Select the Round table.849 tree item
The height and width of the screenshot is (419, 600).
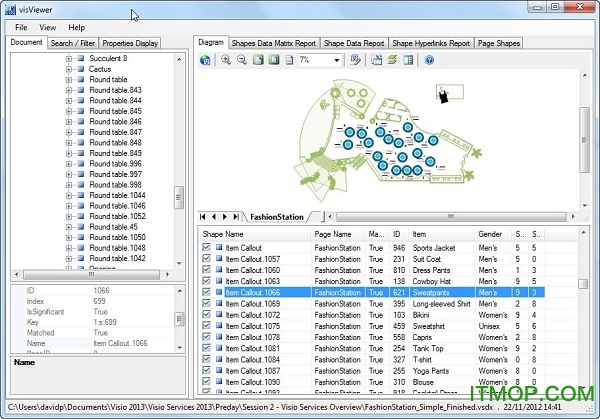[115, 153]
